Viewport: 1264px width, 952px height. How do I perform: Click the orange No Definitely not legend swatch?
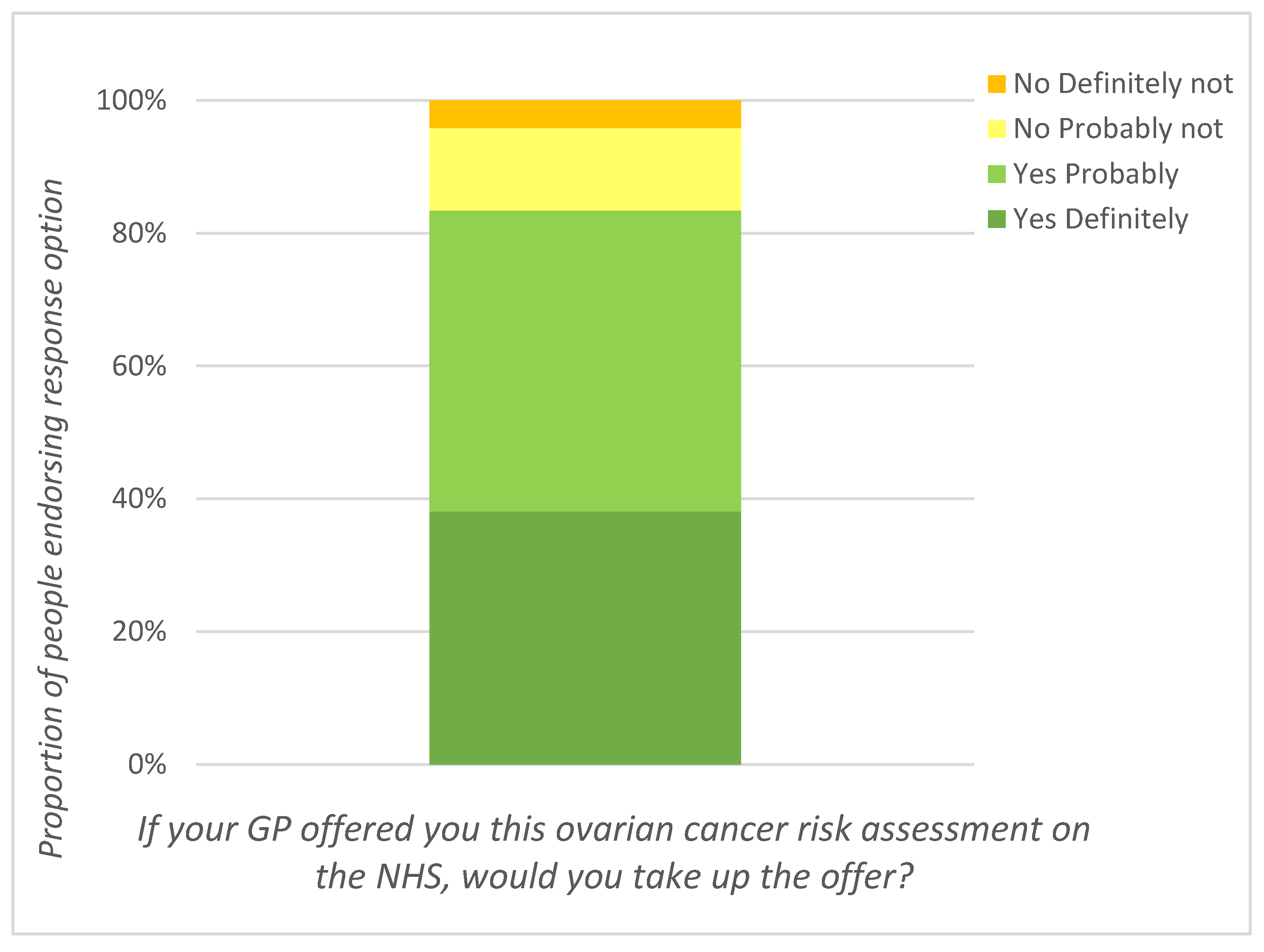click(996, 84)
